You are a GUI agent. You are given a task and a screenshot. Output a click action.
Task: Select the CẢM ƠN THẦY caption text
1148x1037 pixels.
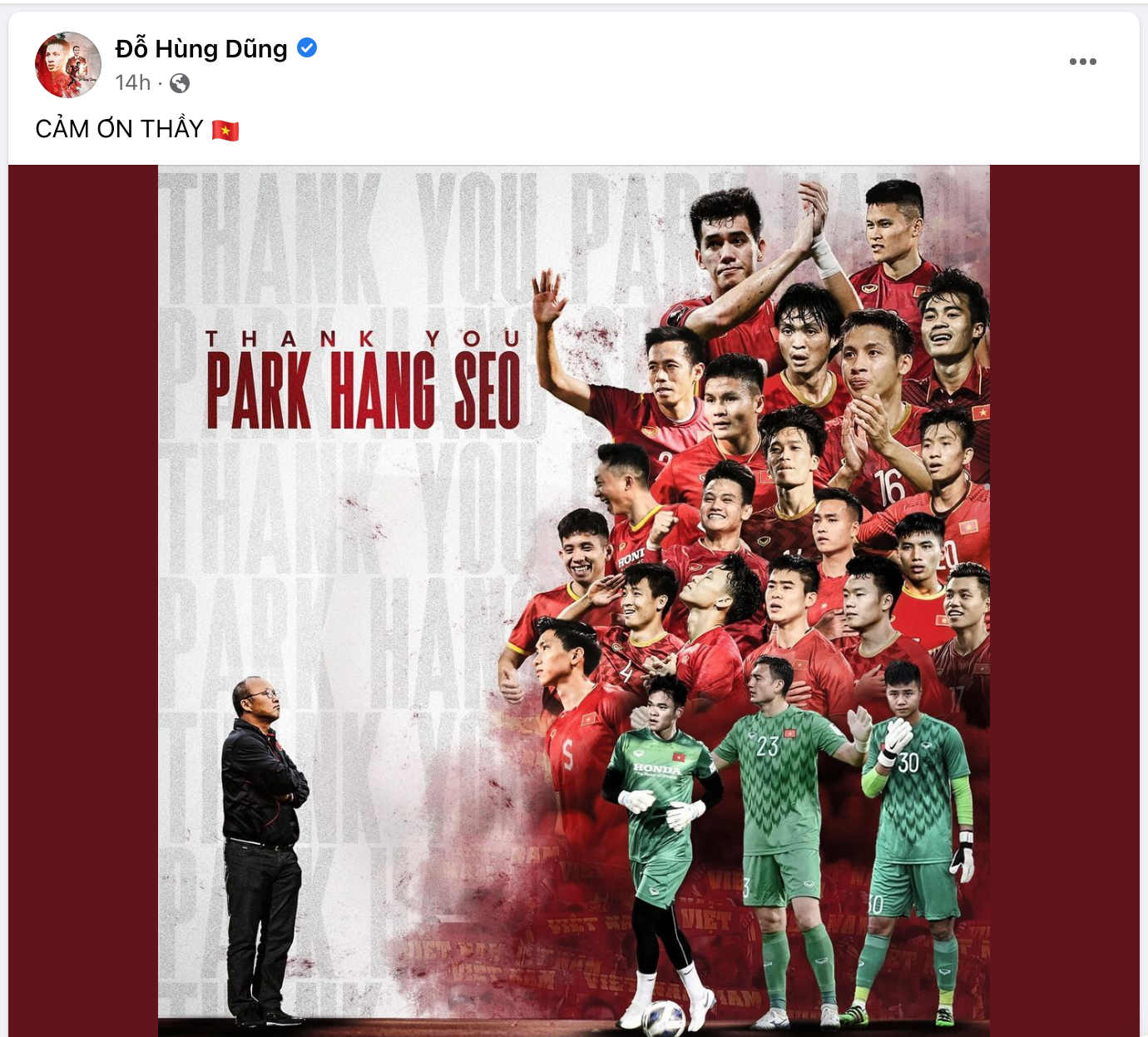[x=120, y=129]
